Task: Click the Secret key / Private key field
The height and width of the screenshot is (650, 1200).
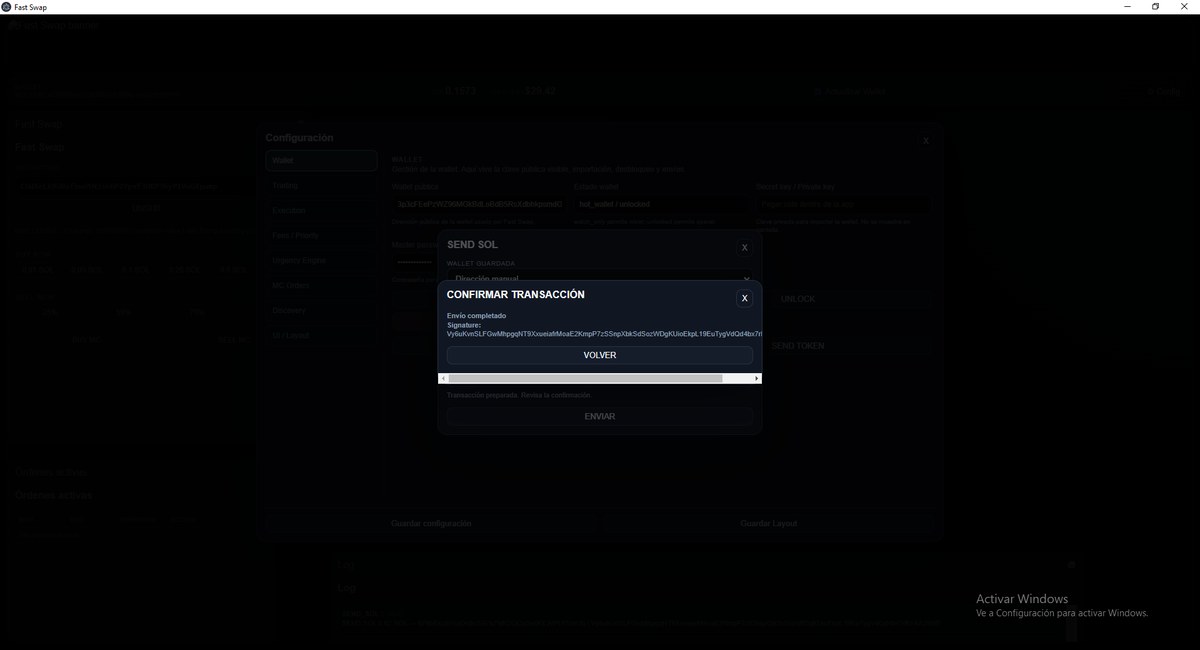Action: (843, 204)
